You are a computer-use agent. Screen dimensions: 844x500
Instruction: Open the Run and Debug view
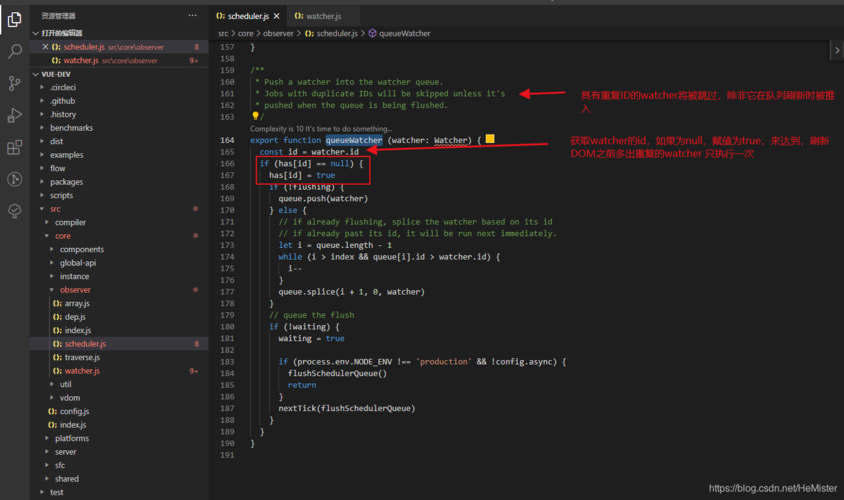15,115
